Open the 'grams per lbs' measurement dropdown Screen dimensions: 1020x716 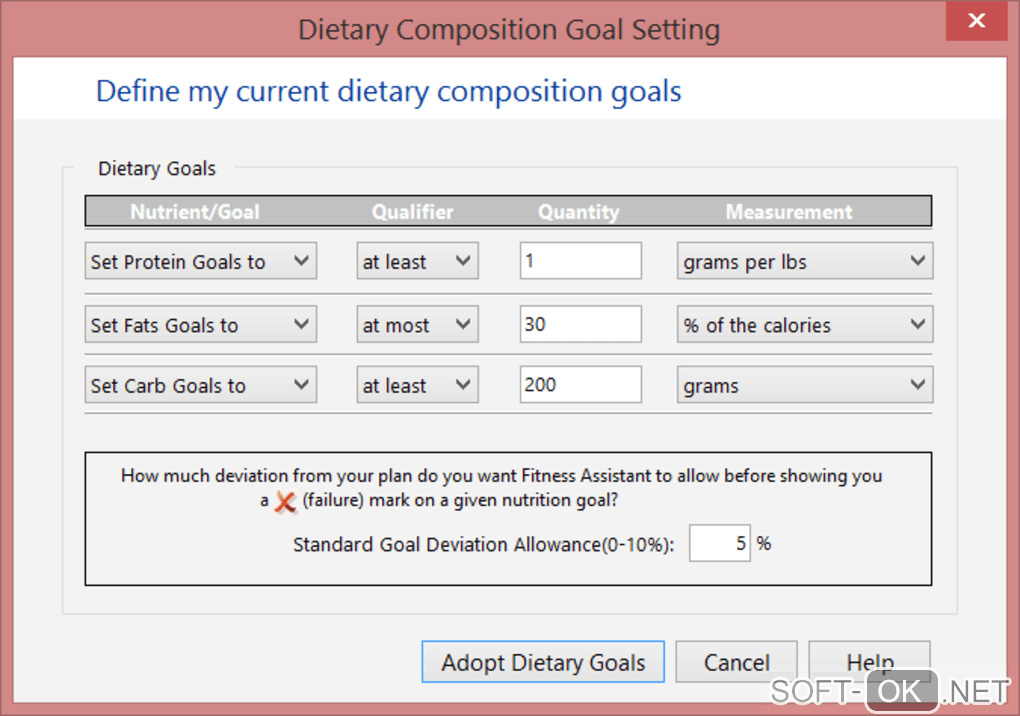pyautogui.click(x=804, y=262)
